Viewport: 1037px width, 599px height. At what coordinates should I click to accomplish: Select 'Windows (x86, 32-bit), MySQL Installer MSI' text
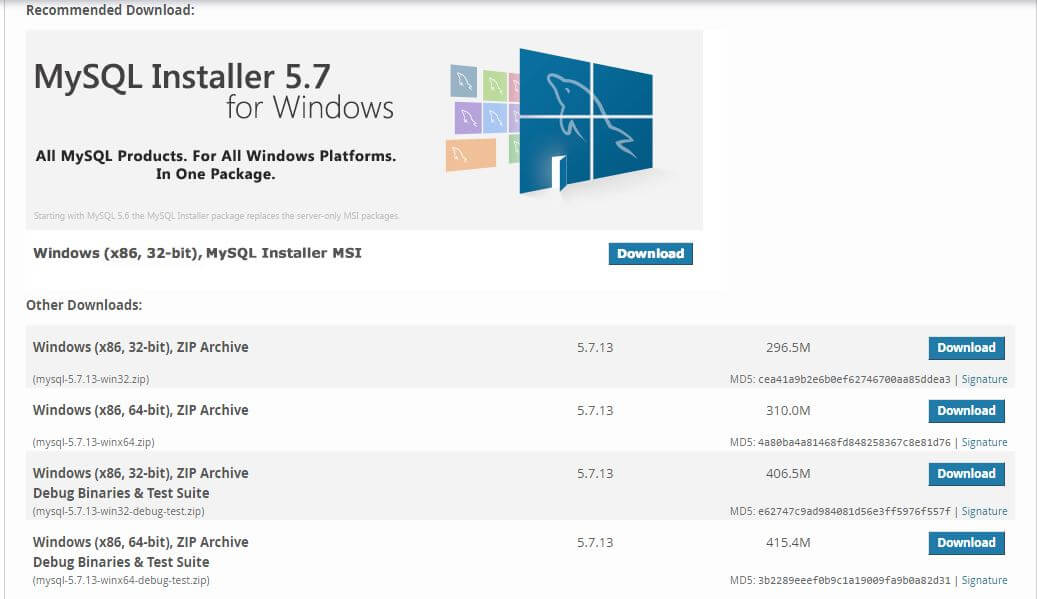pyautogui.click(x=197, y=253)
